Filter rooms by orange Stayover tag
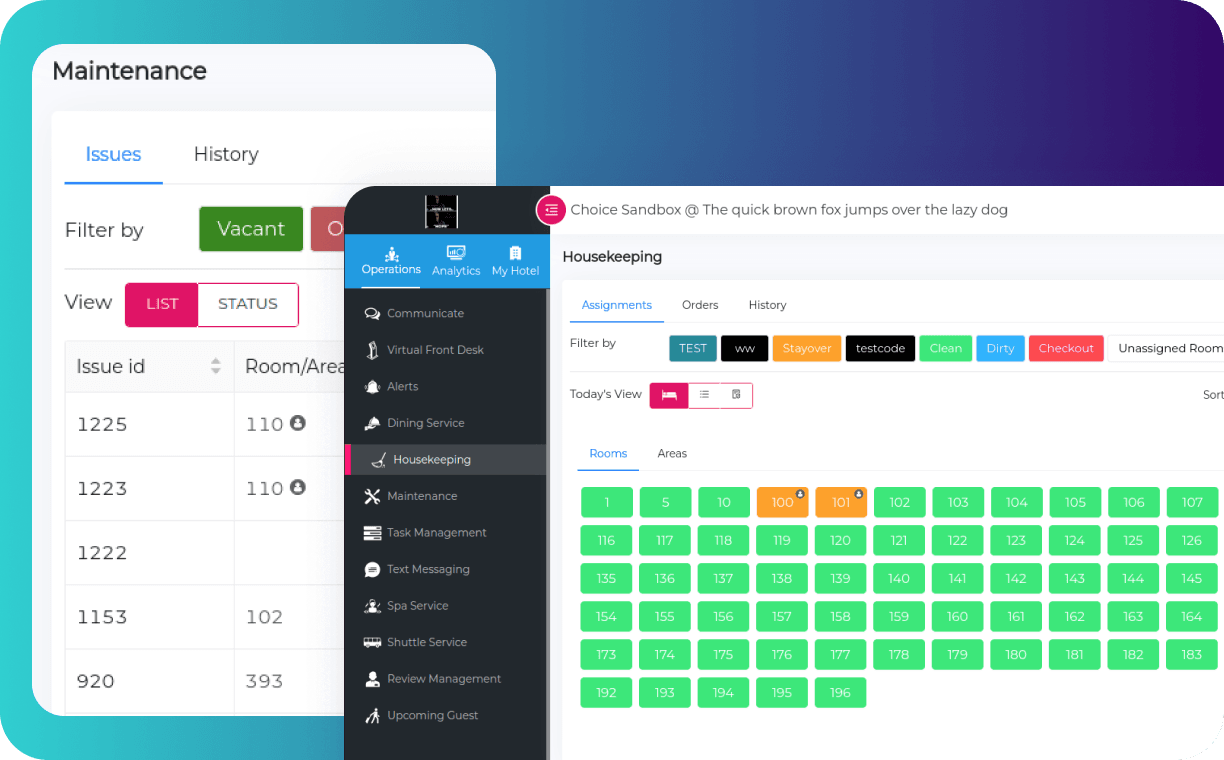Viewport: 1224px width, 760px height. pyautogui.click(x=806, y=348)
